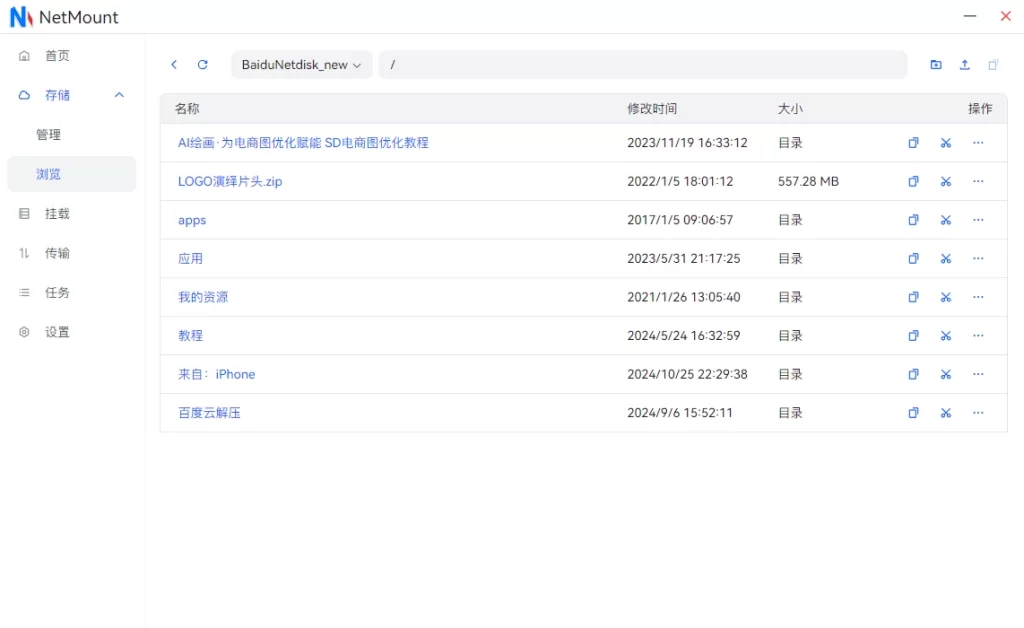
Task: Select 传输 in the sidebar
Action: (57, 253)
